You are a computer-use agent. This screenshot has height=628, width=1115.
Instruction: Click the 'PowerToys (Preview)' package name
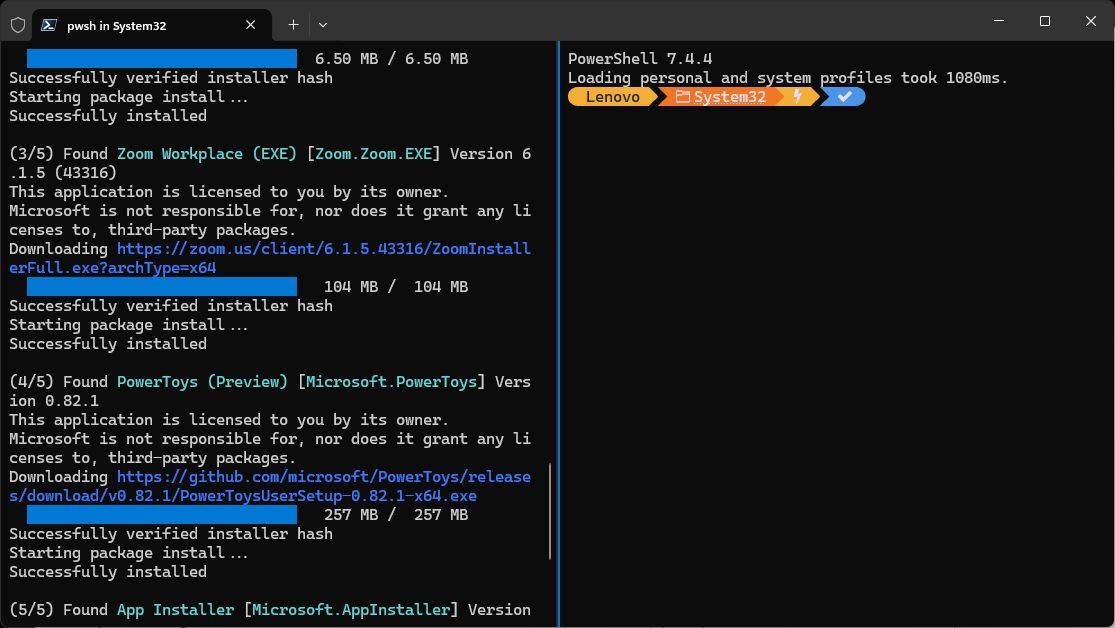tap(202, 382)
